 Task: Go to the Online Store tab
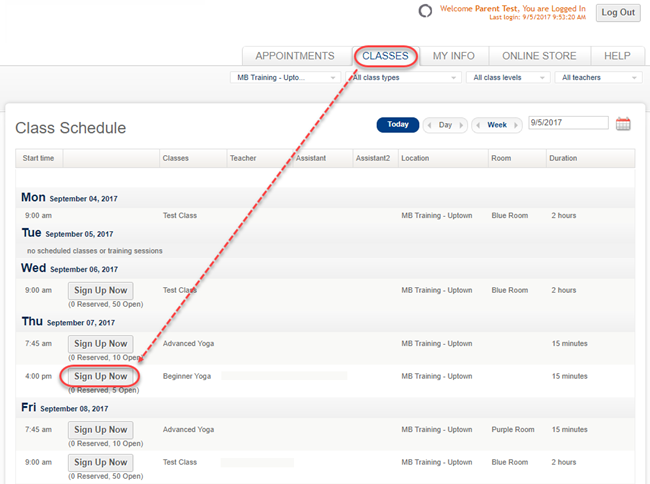point(539,56)
